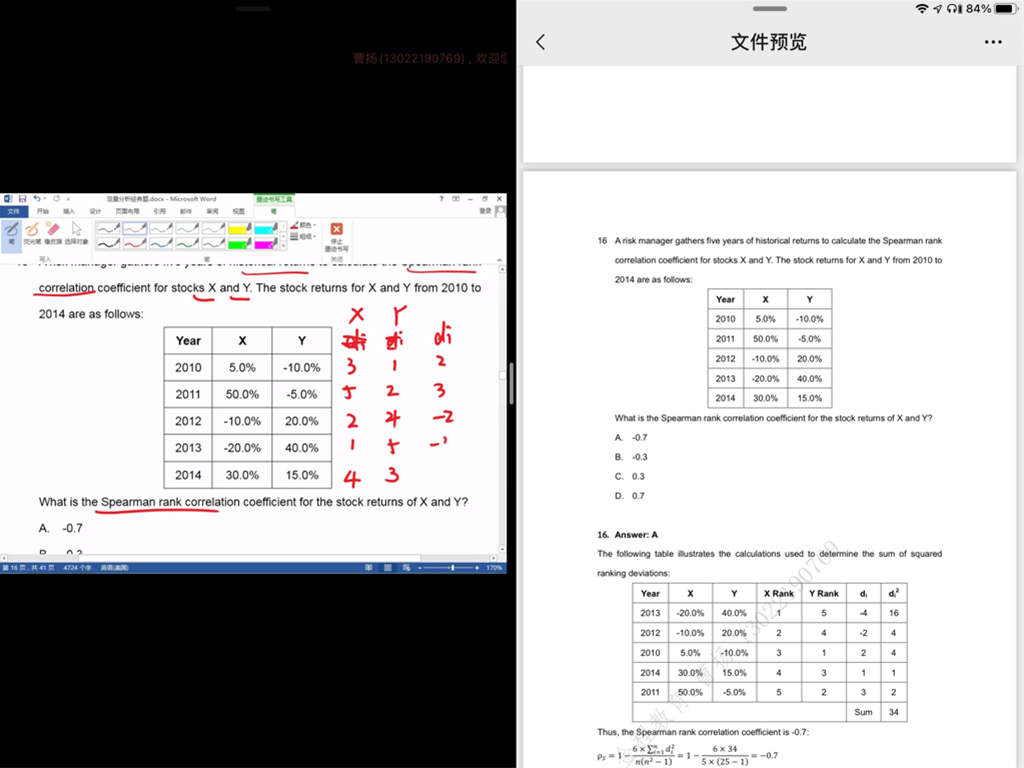Switch to the Page Layout (页面布局) tab
1024x768 pixels.
click(x=127, y=211)
